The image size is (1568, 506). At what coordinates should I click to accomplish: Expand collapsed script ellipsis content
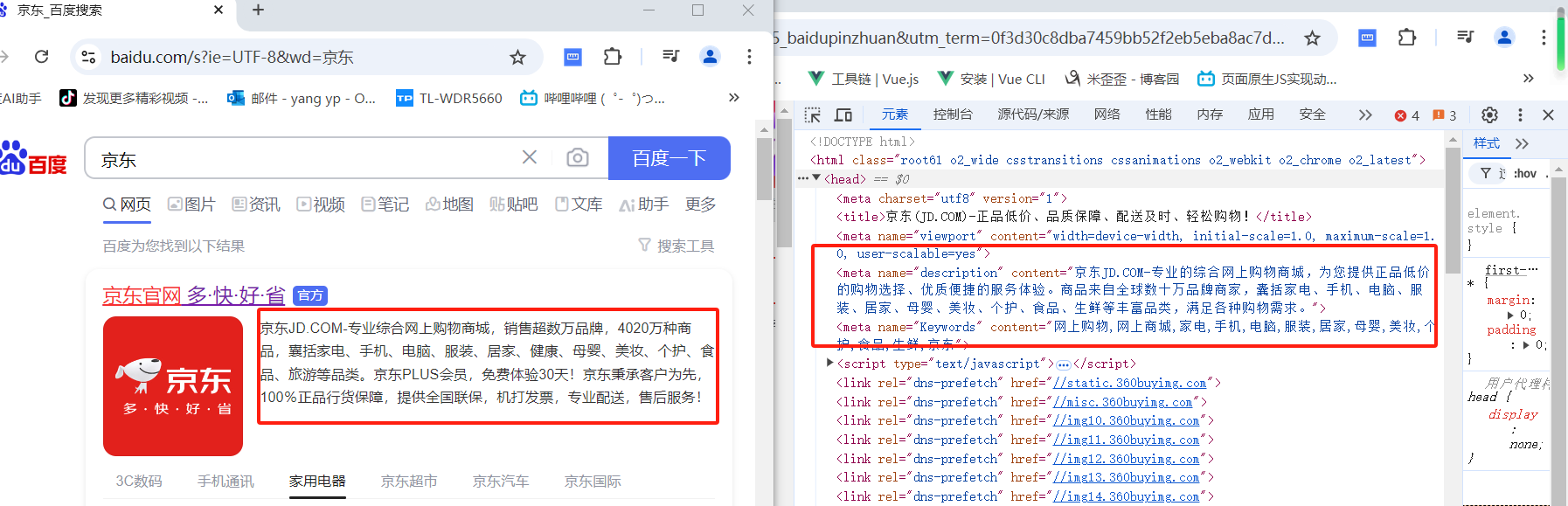click(1064, 364)
